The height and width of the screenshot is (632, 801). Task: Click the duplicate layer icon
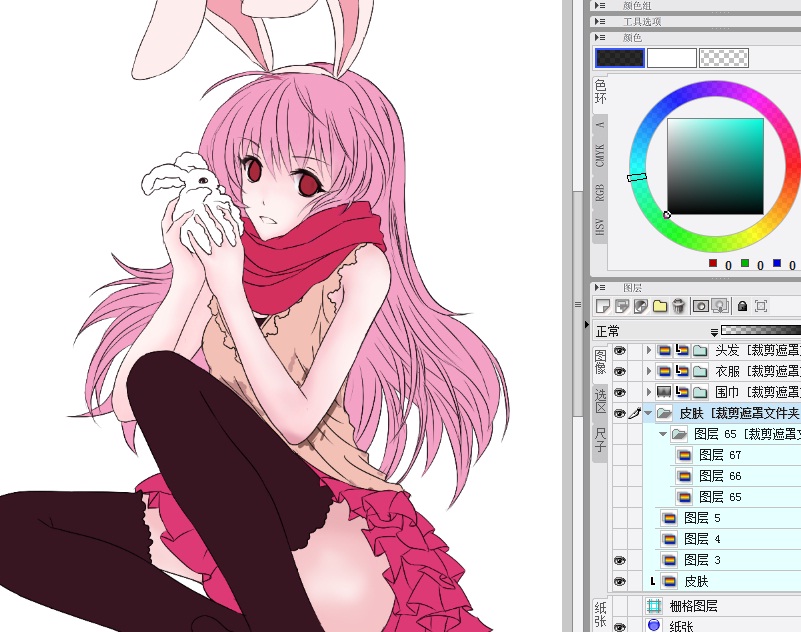click(x=622, y=306)
